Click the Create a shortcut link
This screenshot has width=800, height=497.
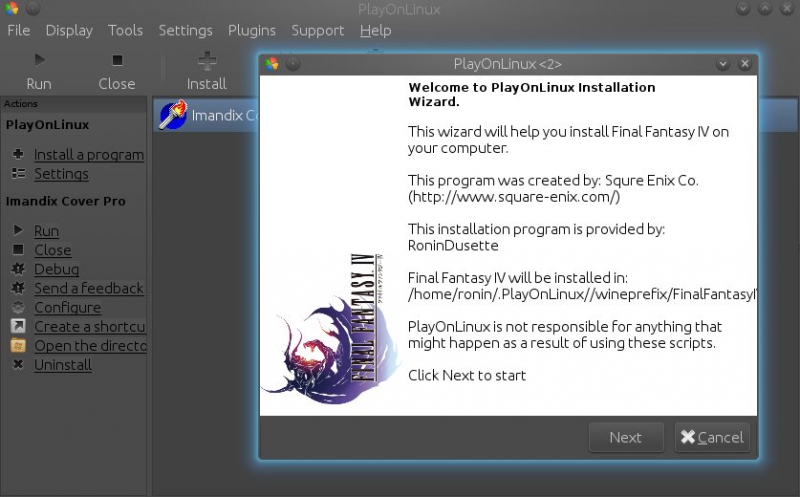point(90,327)
